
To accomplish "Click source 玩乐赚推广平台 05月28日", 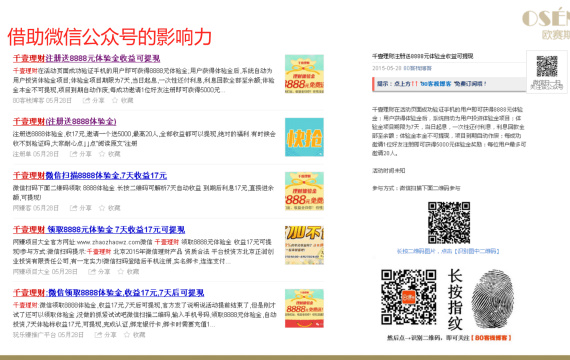I will [x=48, y=335].
